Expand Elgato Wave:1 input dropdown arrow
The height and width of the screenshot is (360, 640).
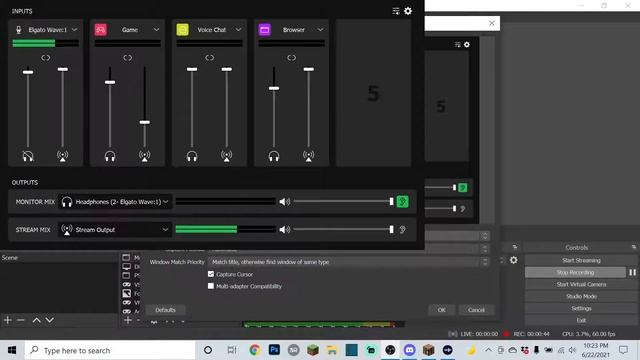pyautogui.click(x=74, y=30)
